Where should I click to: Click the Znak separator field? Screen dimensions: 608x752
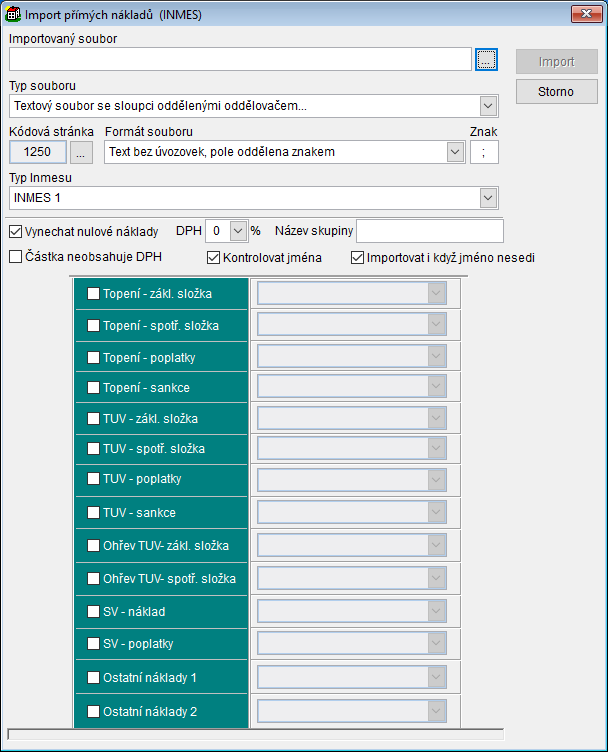[484, 152]
